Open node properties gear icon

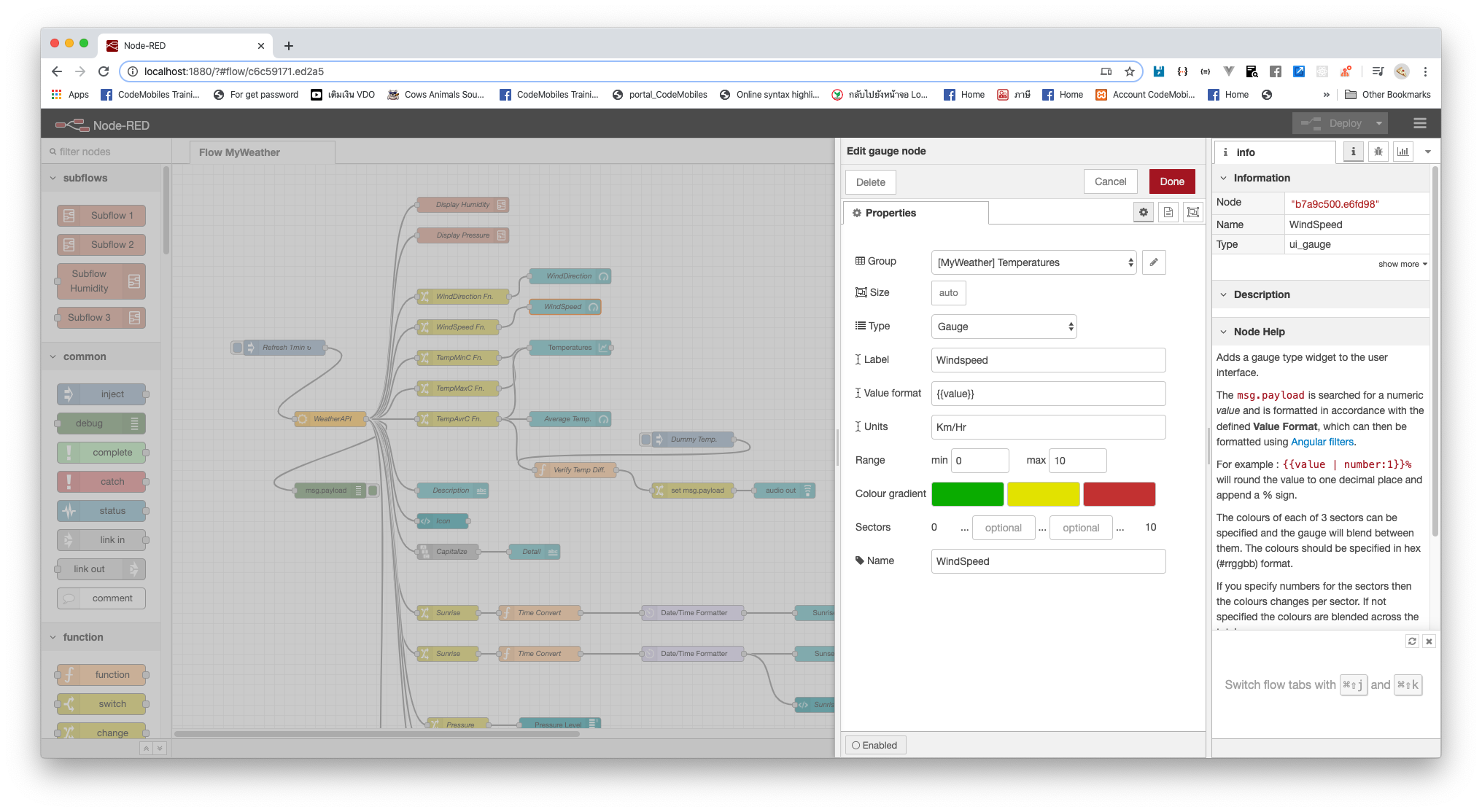(x=1144, y=212)
